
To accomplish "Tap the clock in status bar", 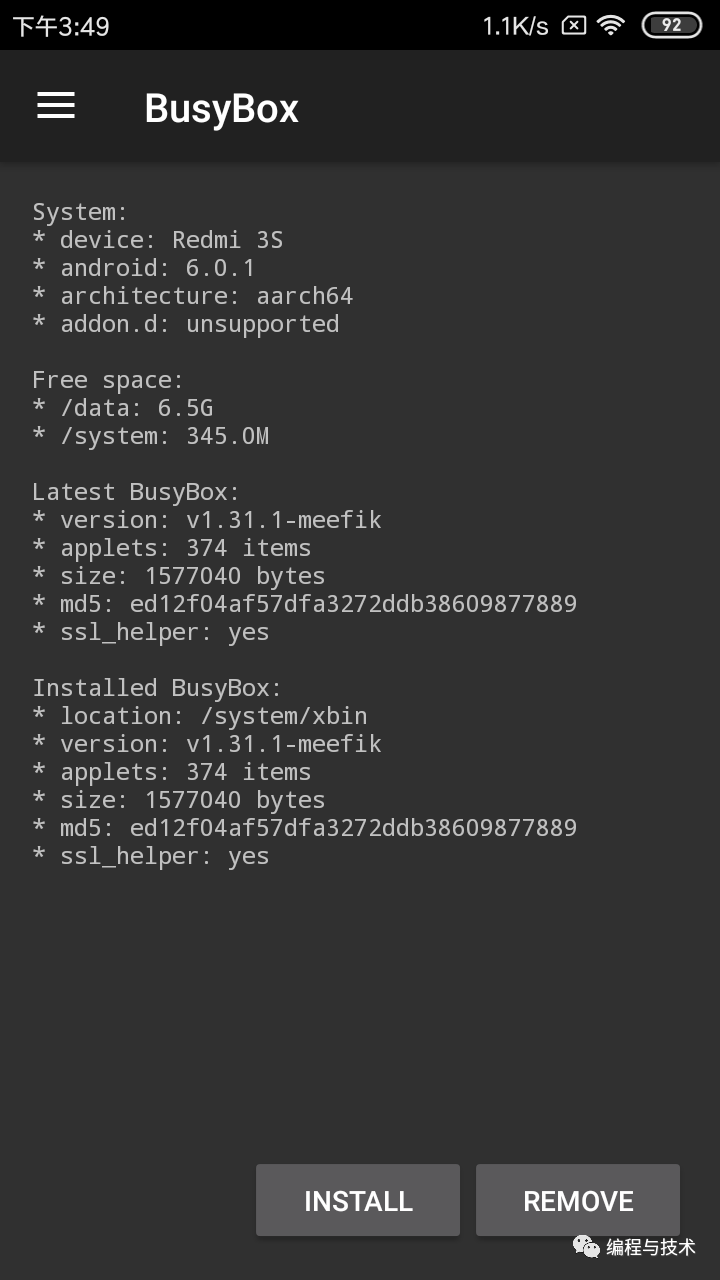I will pos(61,26).
